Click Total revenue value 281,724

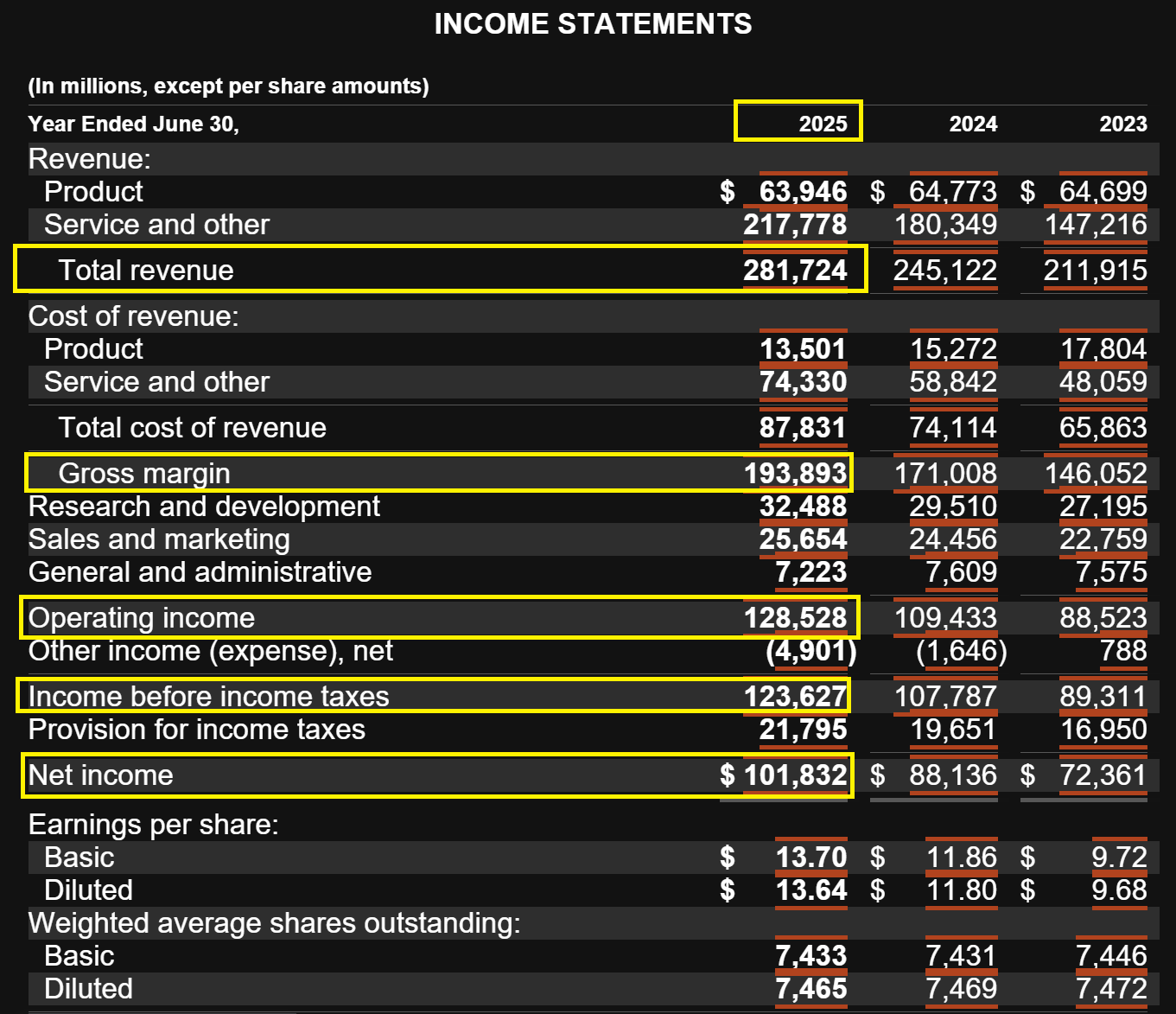click(x=795, y=270)
